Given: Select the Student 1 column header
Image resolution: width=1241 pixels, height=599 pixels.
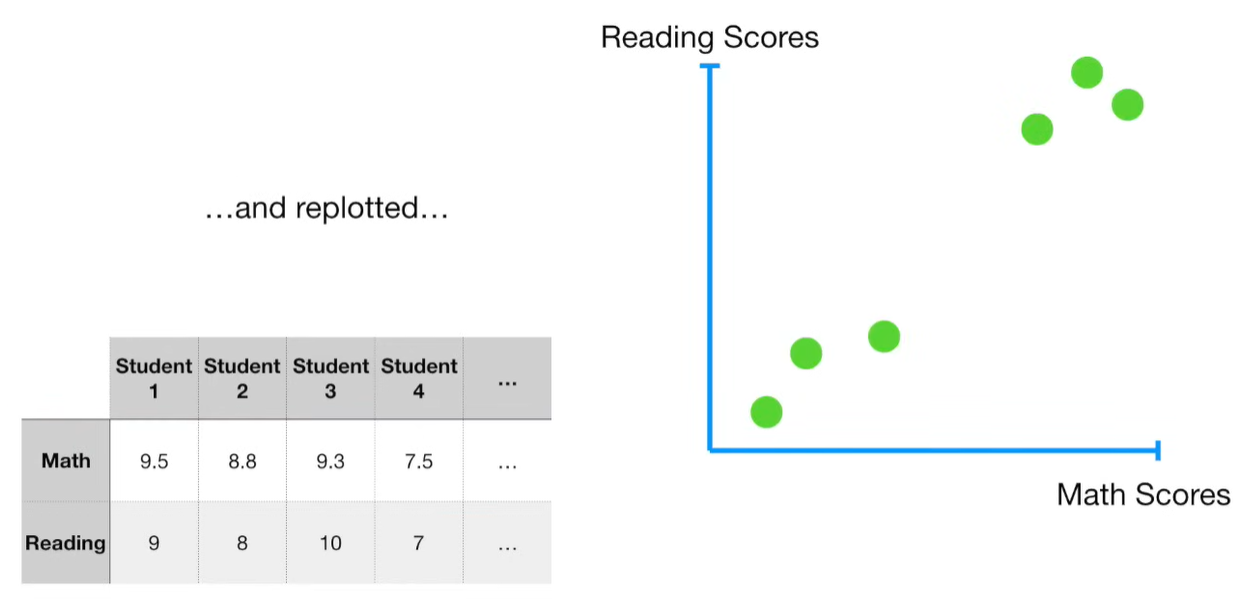Looking at the screenshot, I should (154, 378).
